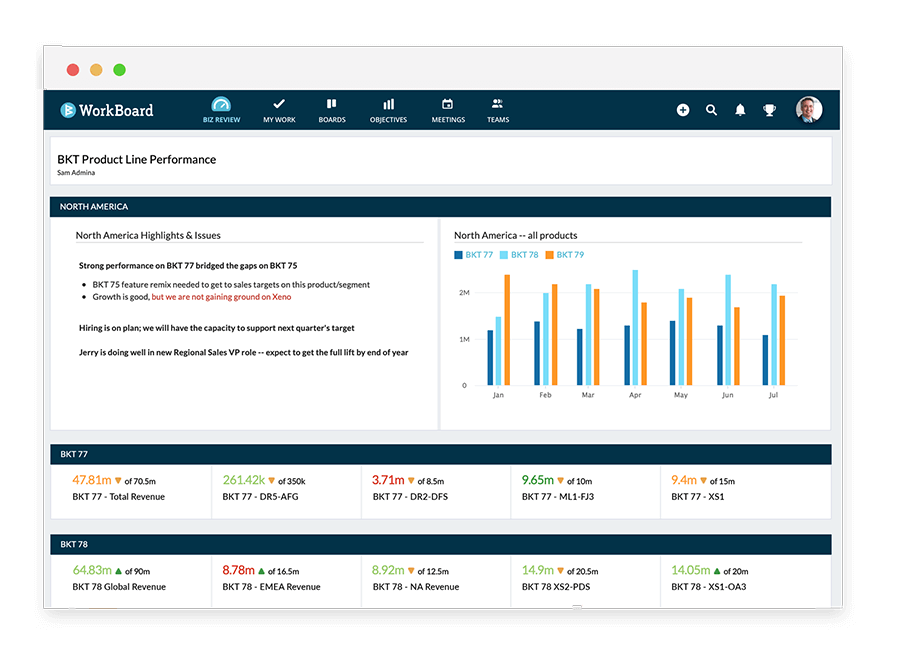This screenshot has height=652, width=900.
Task: View notifications via the bell icon
Action: click(740, 110)
